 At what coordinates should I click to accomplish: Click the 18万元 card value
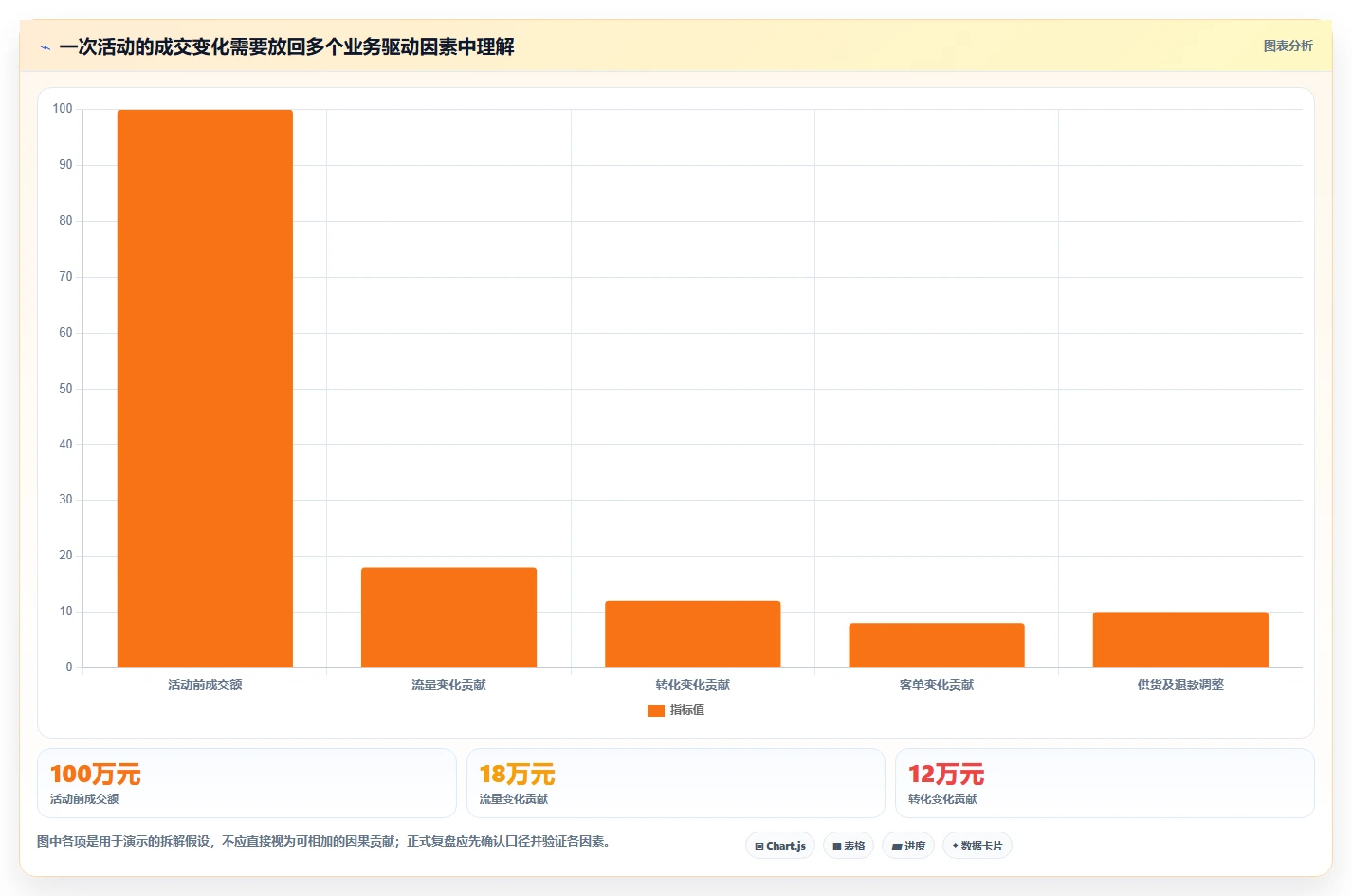coord(517,775)
